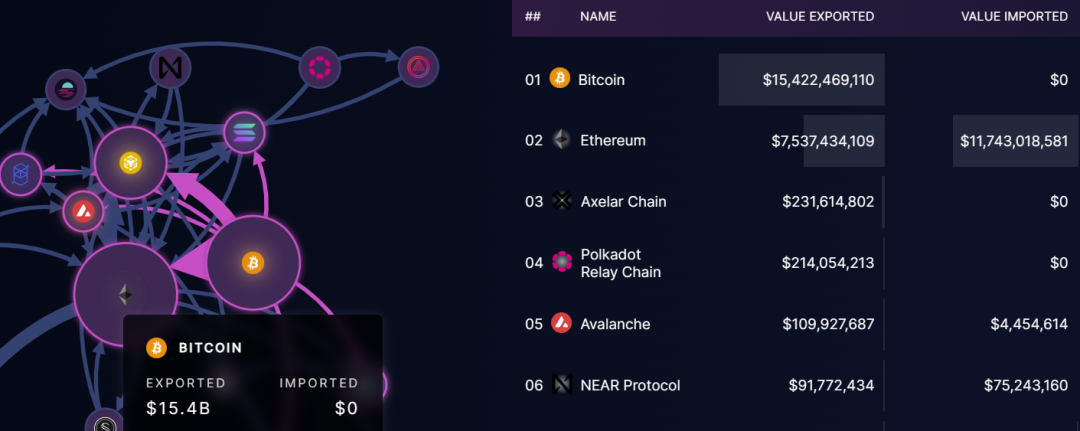Click the red triangle node at top right of graph
The image size is (1080, 431).
click(418, 67)
